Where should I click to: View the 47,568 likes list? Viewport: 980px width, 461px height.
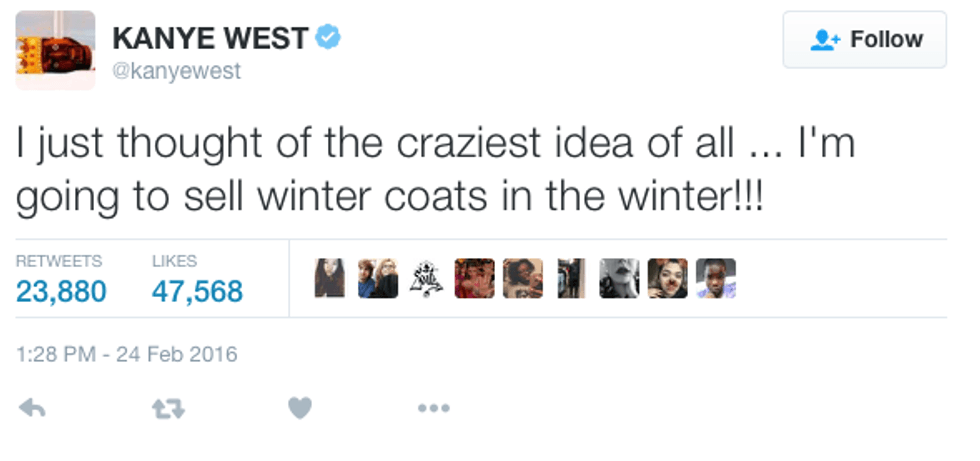(197, 291)
